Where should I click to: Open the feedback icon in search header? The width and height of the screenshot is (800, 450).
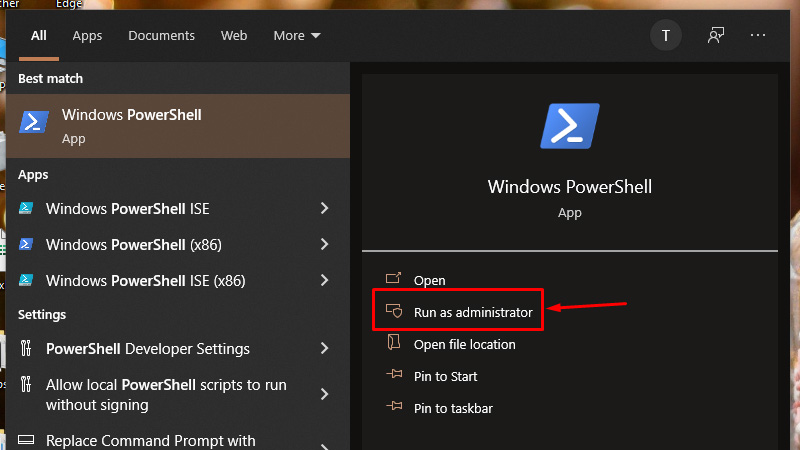coord(715,35)
